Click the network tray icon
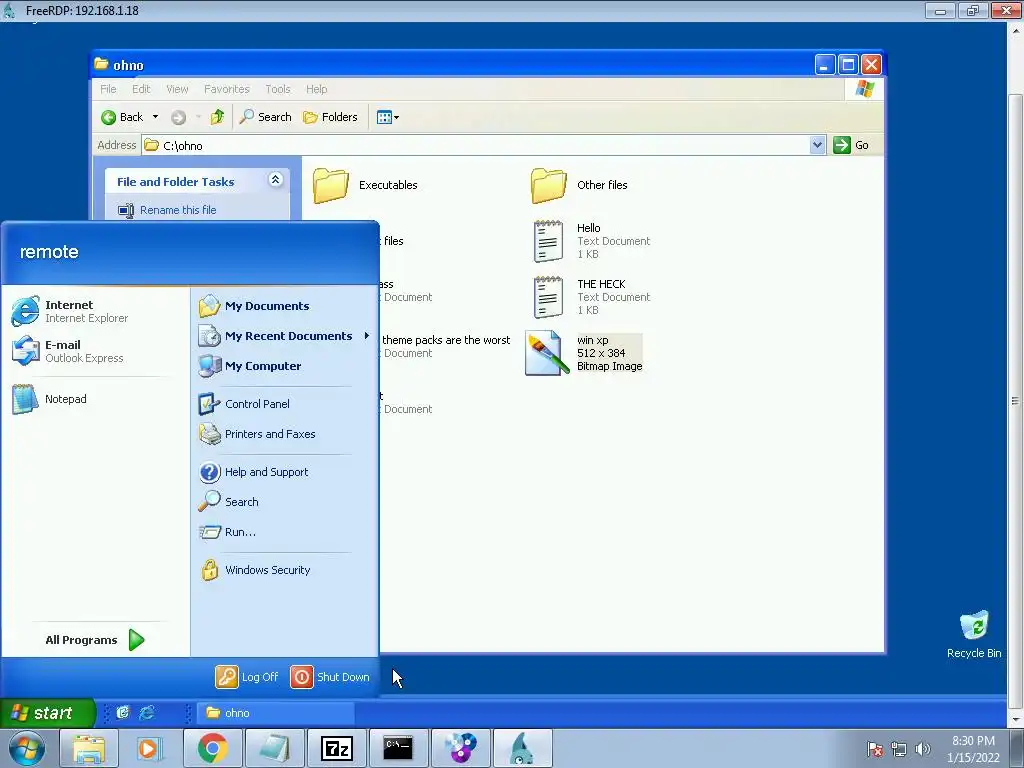The width and height of the screenshot is (1024, 768). click(899, 749)
